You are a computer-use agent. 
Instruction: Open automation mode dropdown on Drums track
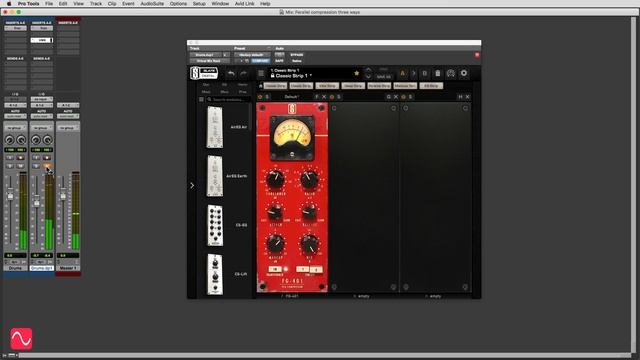(15, 116)
